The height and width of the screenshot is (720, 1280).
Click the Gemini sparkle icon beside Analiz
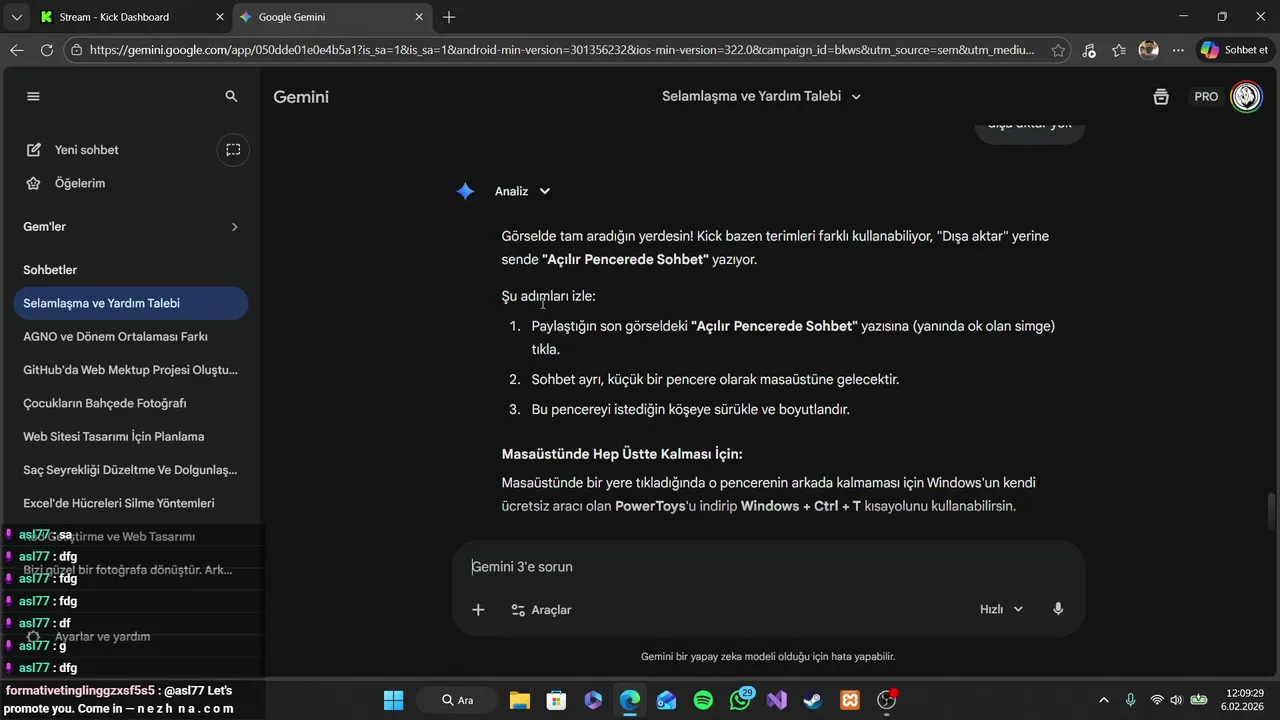(465, 191)
